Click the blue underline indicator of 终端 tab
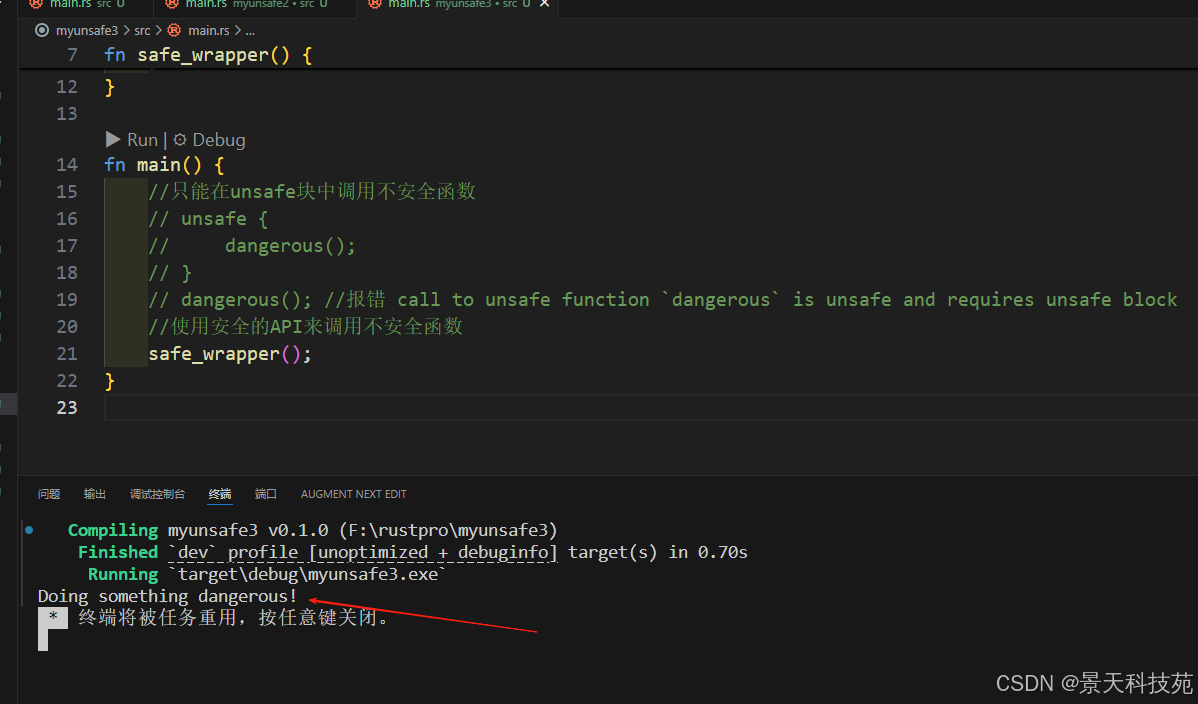The width and height of the screenshot is (1198, 704). [x=219, y=503]
